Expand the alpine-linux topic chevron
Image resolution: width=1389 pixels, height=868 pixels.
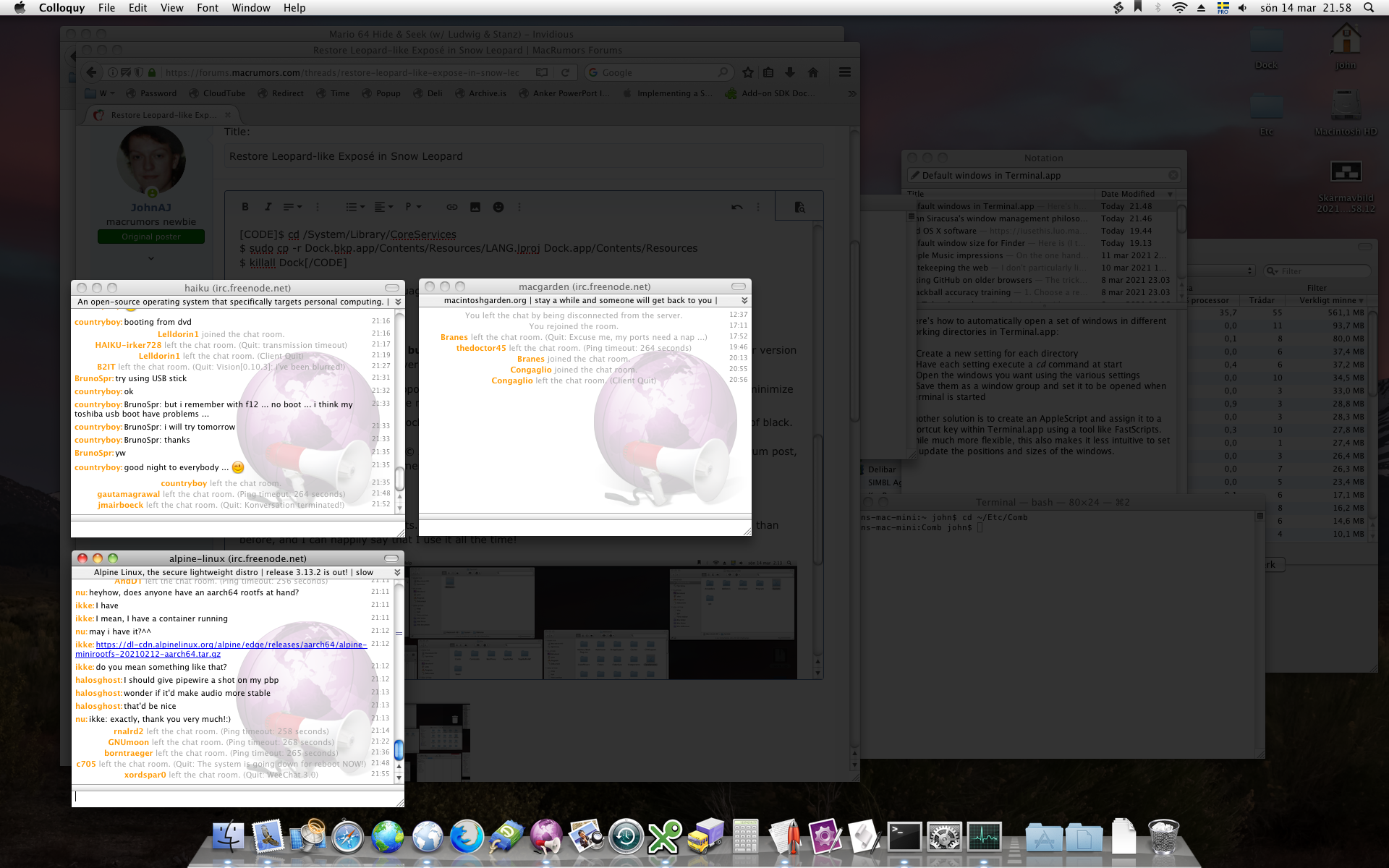(397, 572)
